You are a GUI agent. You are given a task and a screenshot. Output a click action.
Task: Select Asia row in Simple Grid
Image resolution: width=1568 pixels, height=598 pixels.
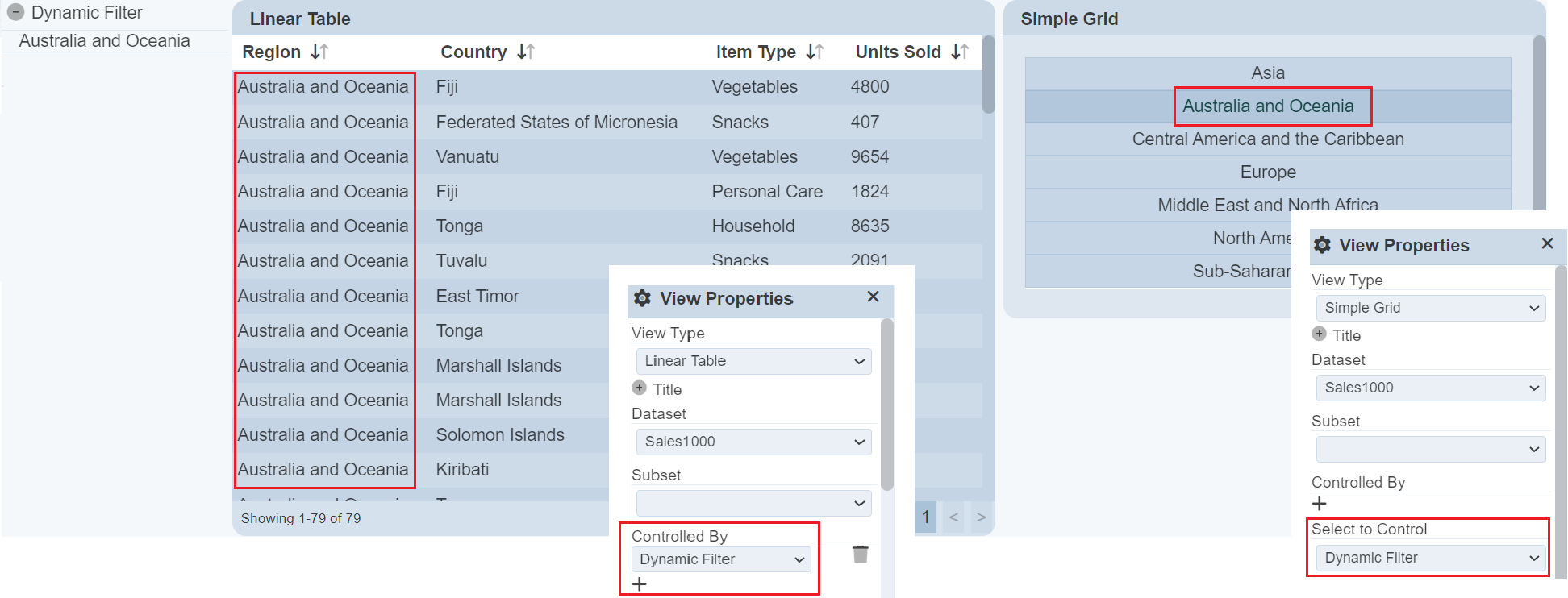(1268, 73)
